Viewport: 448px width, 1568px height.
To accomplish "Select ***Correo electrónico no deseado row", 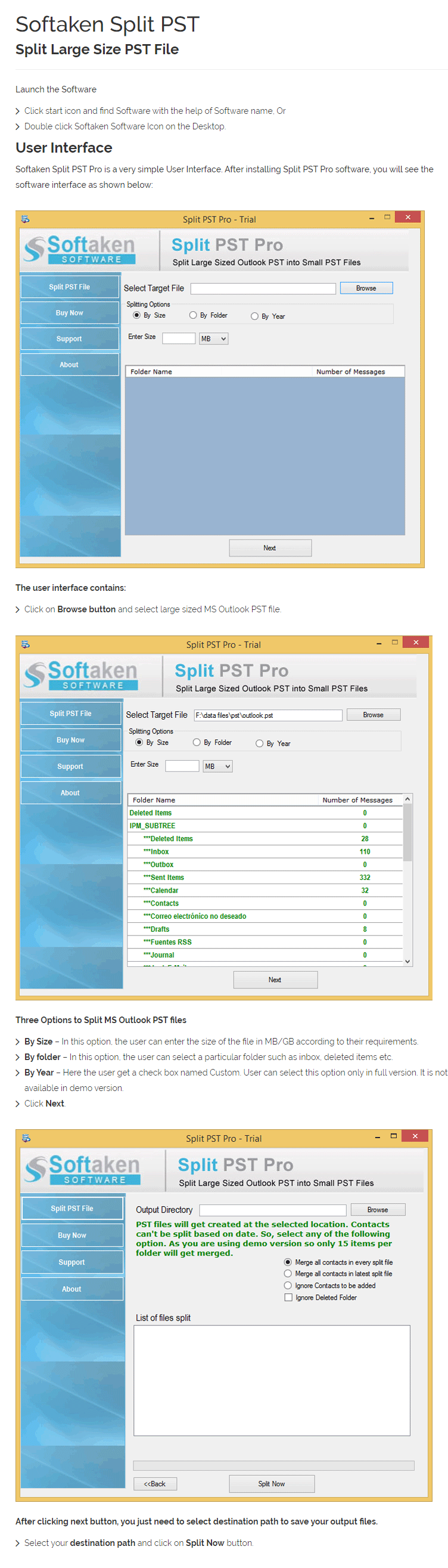I will [x=265, y=917].
